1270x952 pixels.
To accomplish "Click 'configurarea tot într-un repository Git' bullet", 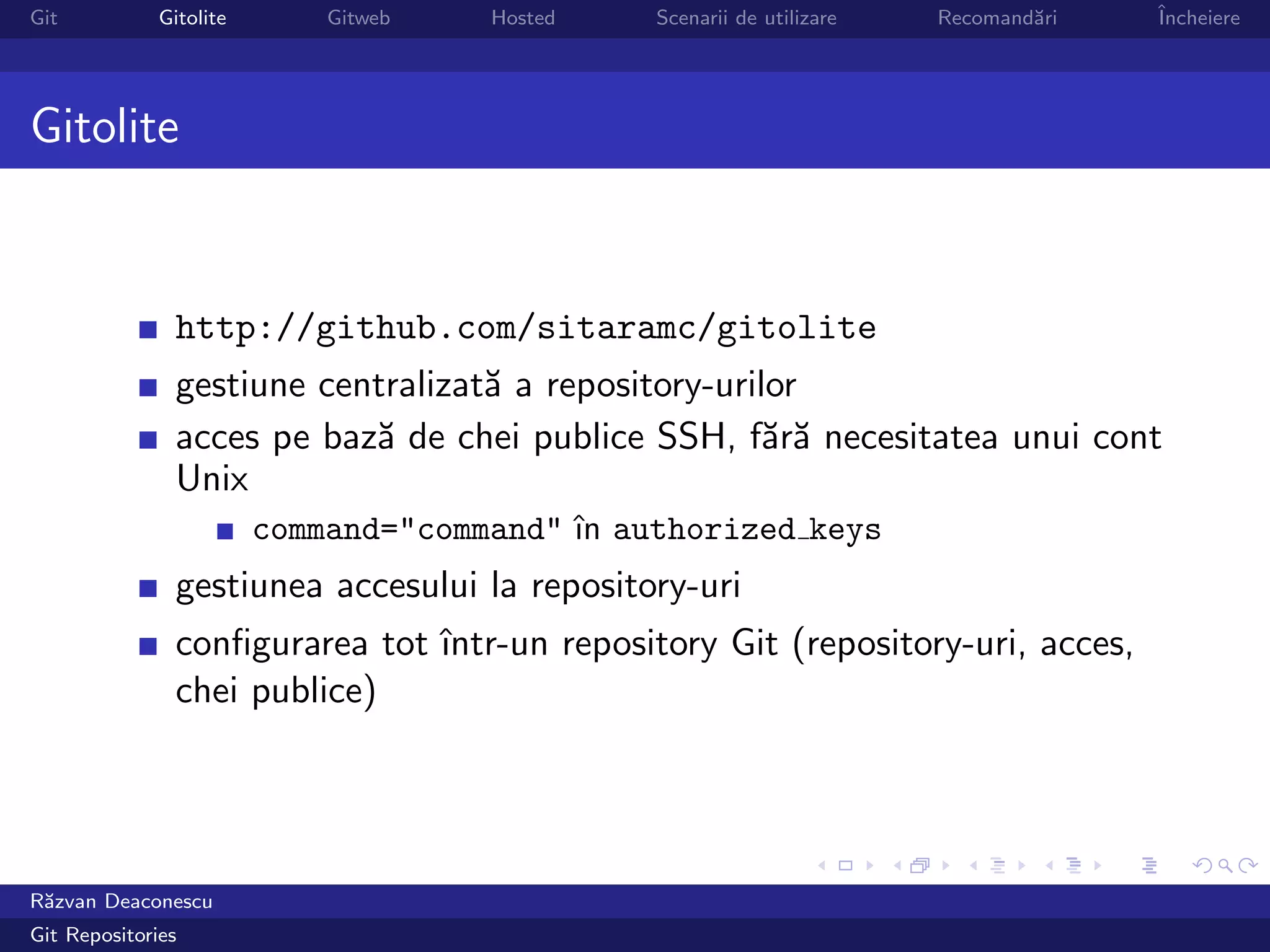I will click(x=654, y=644).
